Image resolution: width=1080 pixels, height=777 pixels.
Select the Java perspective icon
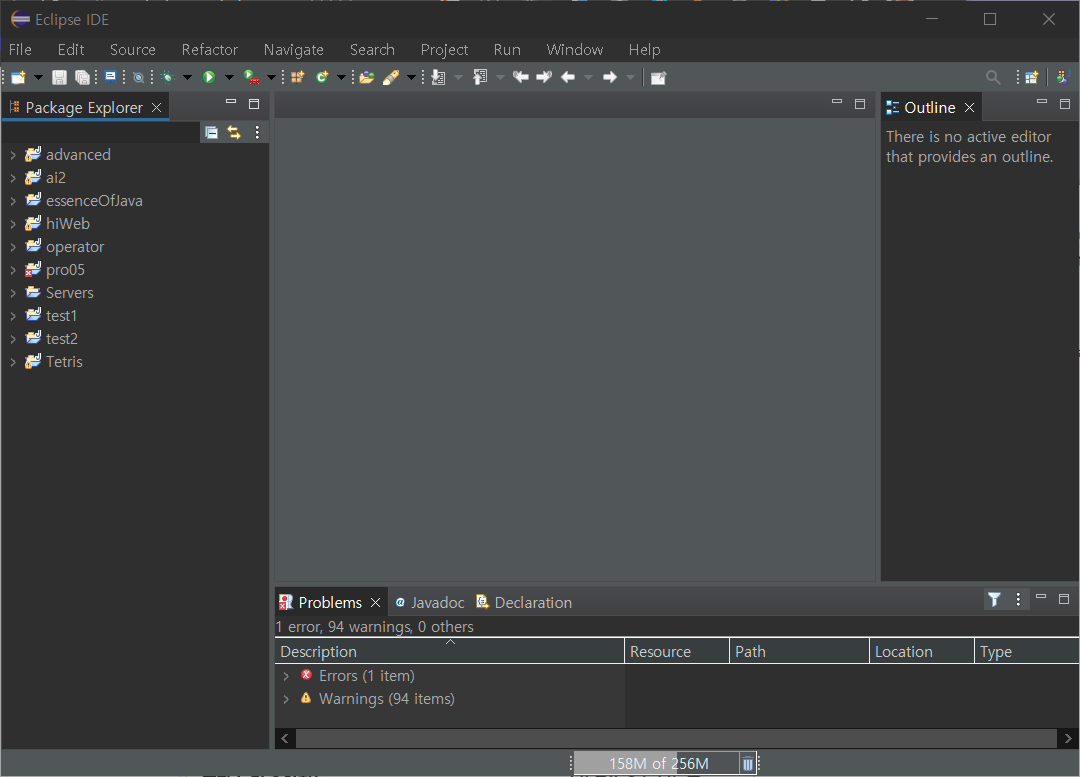coord(1063,77)
